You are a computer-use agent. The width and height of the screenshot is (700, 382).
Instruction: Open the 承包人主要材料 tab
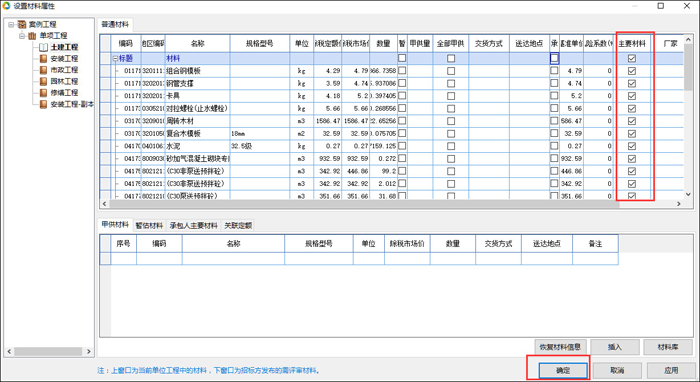click(x=194, y=225)
